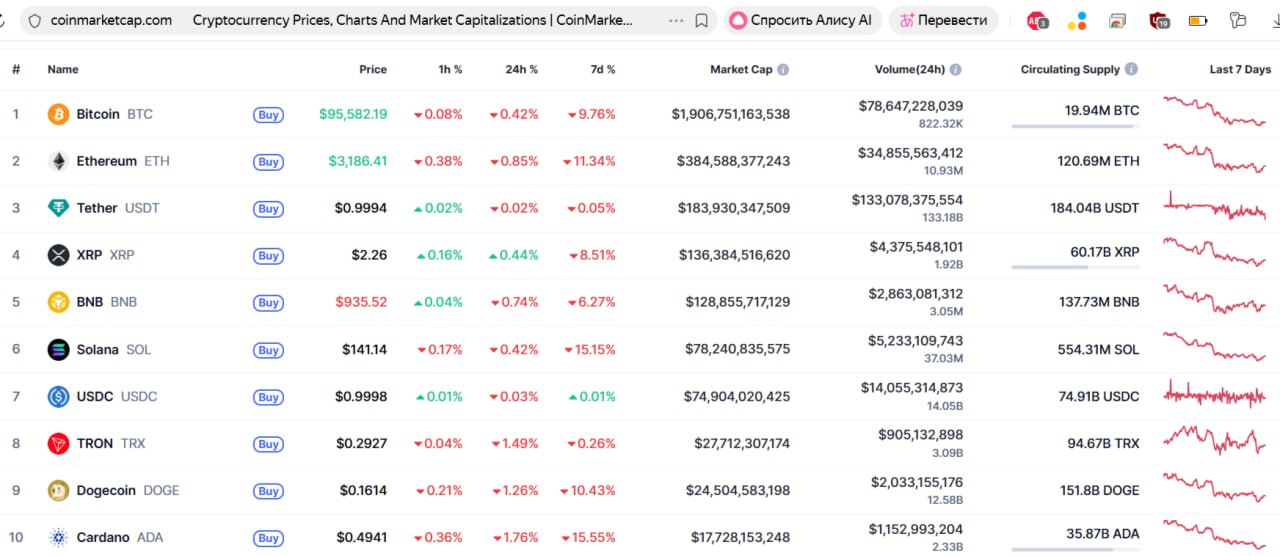This screenshot has height=556, width=1280.
Task: Open the Dogecoin name link
Action: click(x=107, y=490)
